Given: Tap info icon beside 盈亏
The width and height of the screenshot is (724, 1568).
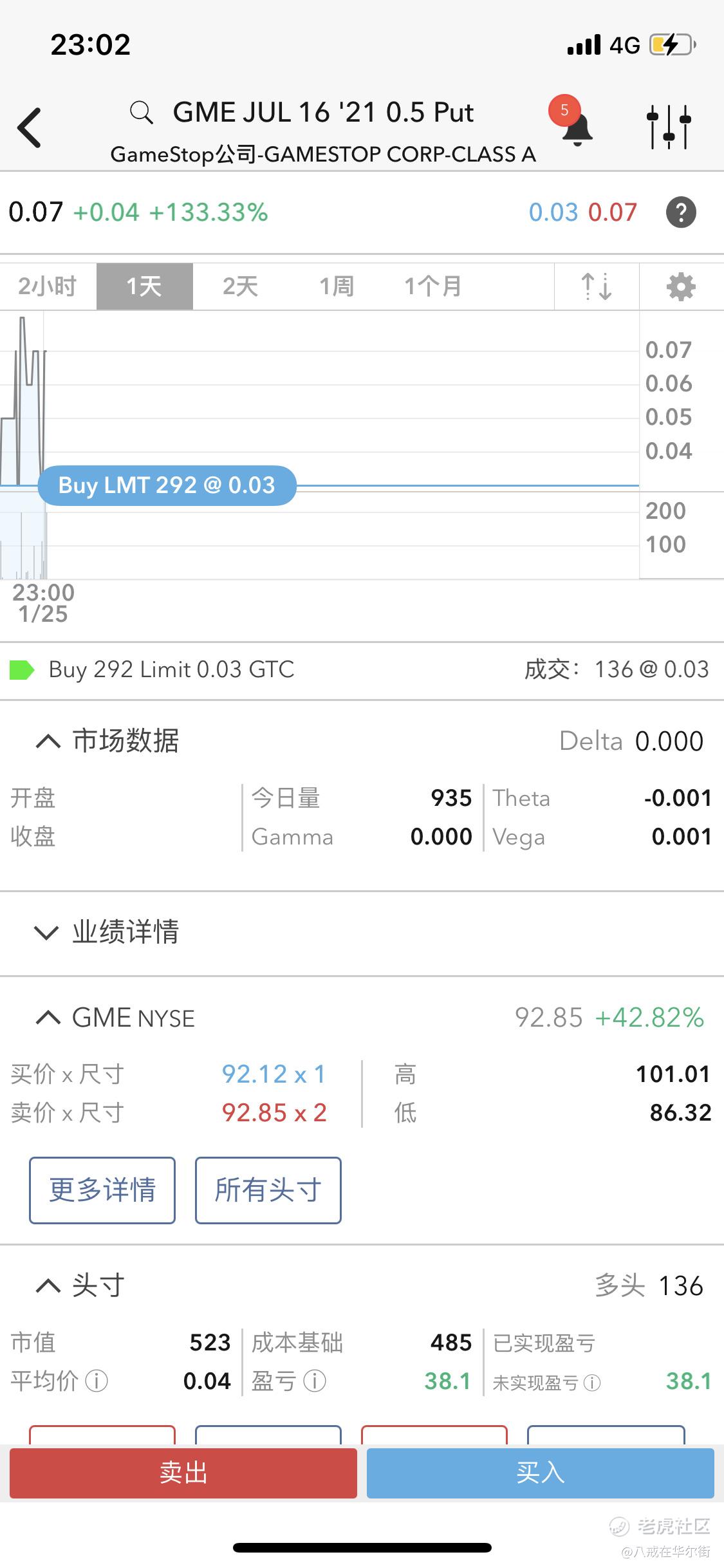Looking at the screenshot, I should click(x=315, y=1381).
